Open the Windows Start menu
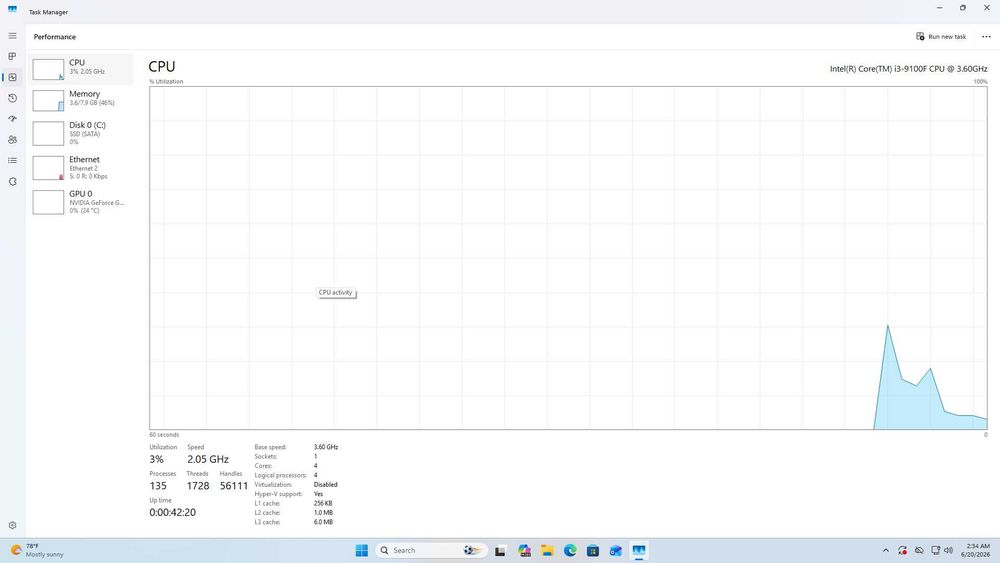1000x563 pixels. click(x=362, y=550)
